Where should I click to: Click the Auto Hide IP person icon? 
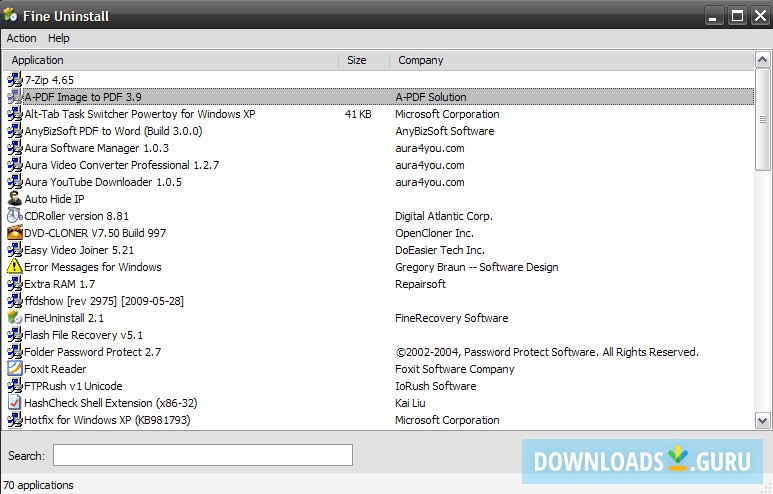[x=15, y=199]
